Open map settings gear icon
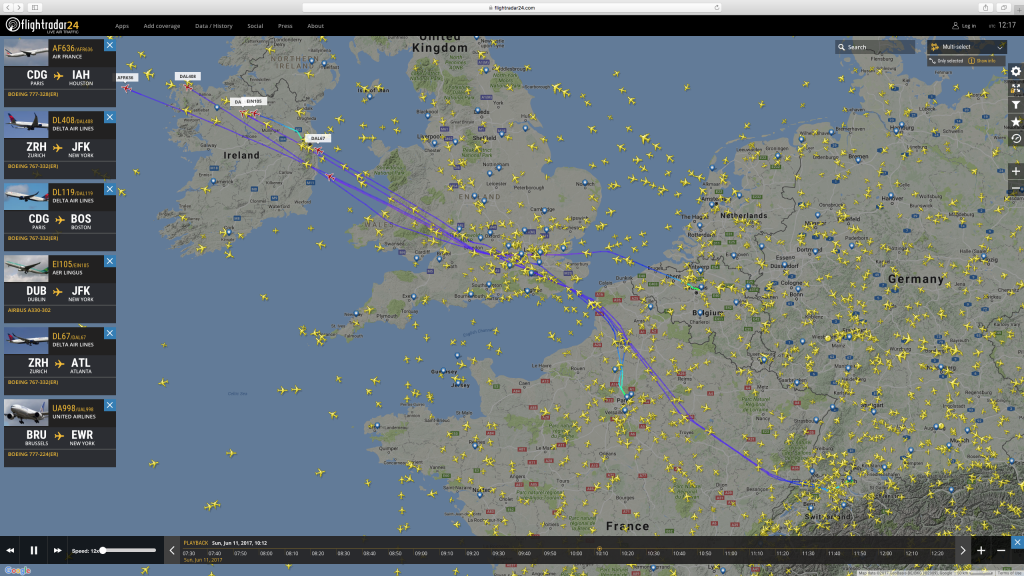 pyautogui.click(x=1016, y=71)
